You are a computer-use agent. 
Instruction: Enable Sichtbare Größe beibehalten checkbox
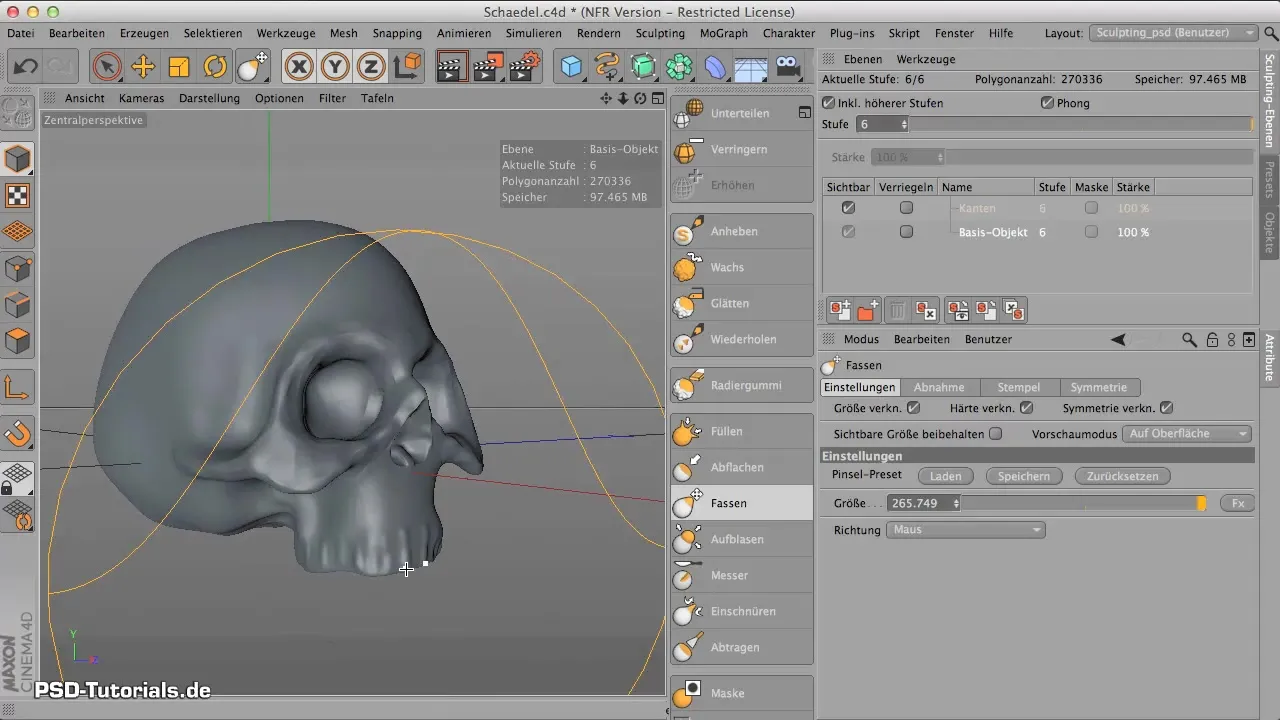coord(995,434)
